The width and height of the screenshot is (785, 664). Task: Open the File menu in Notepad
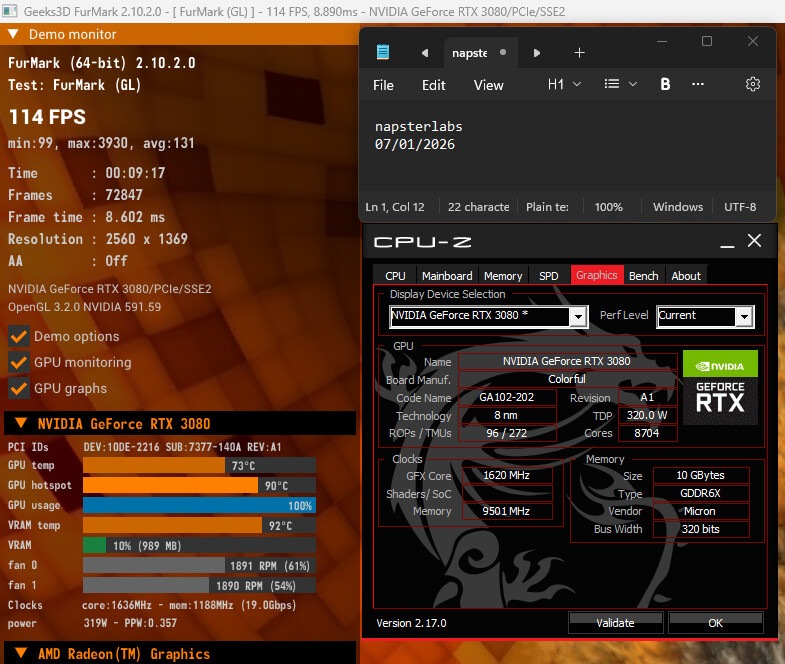pyautogui.click(x=383, y=85)
